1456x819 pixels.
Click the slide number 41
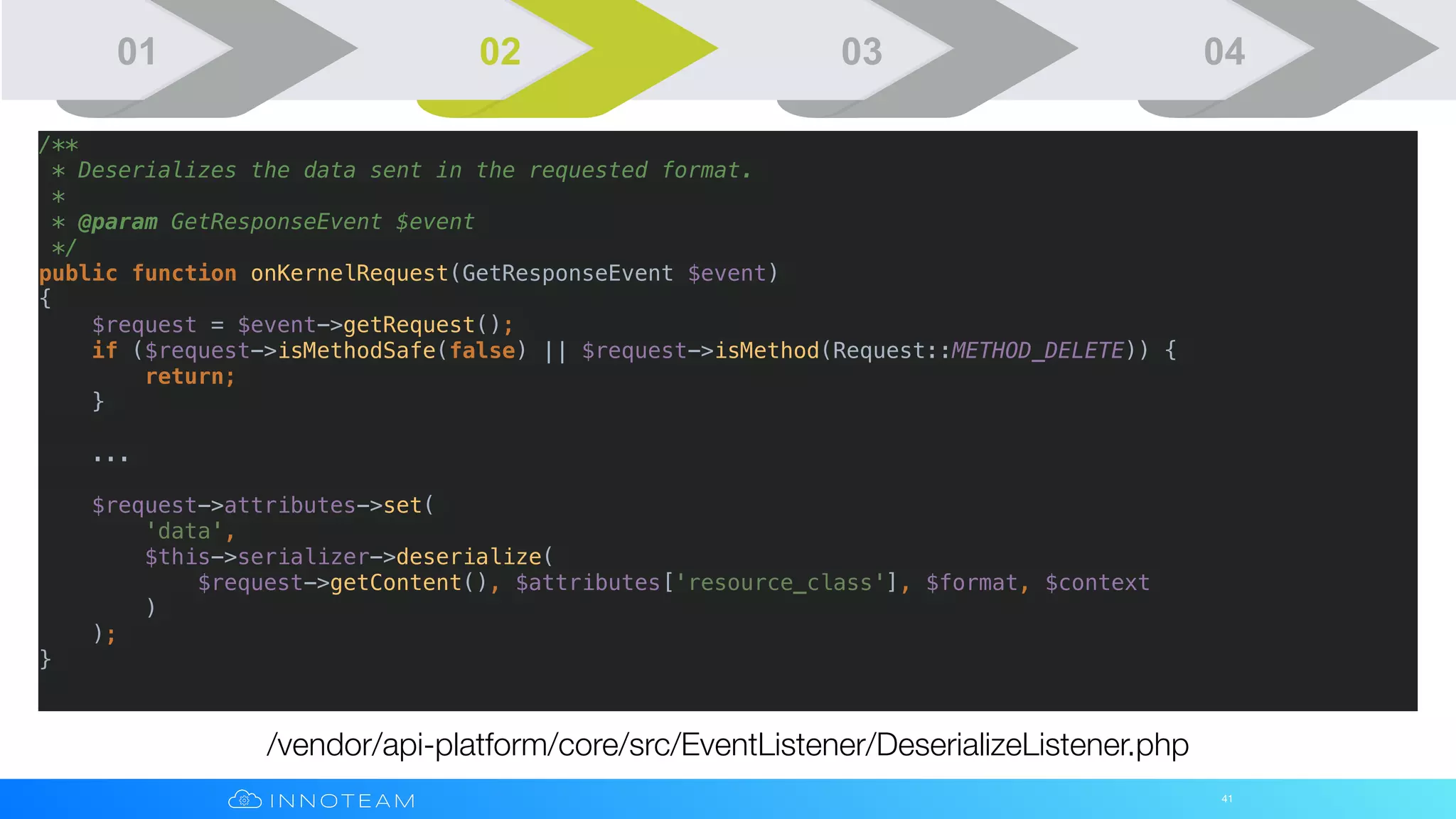tap(1227, 799)
